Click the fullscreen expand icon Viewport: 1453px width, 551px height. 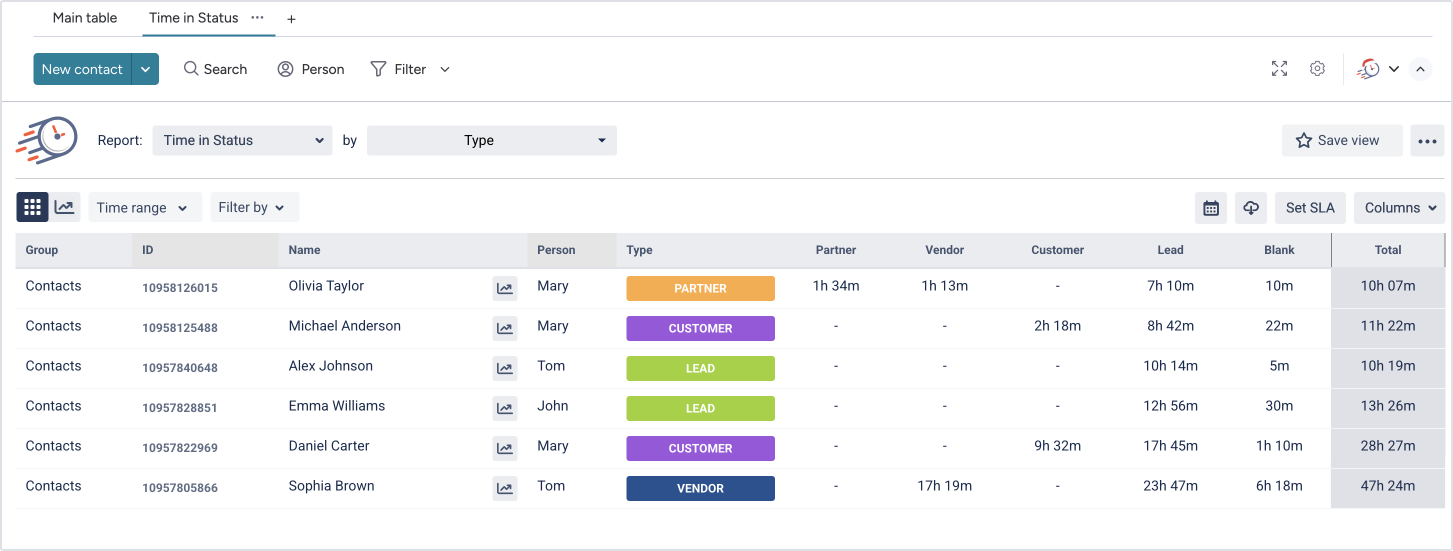tap(1279, 69)
